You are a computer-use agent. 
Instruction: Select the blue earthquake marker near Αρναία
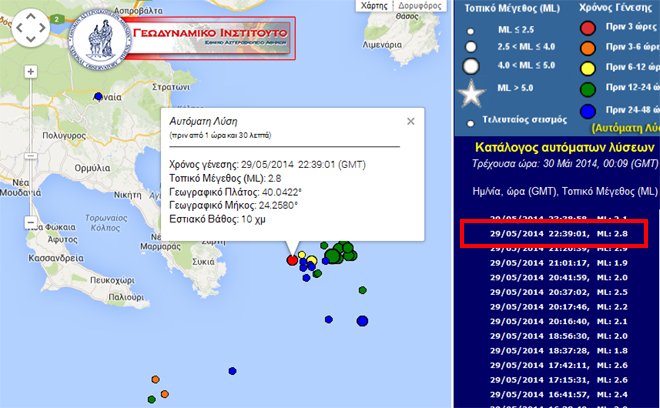coord(98,97)
